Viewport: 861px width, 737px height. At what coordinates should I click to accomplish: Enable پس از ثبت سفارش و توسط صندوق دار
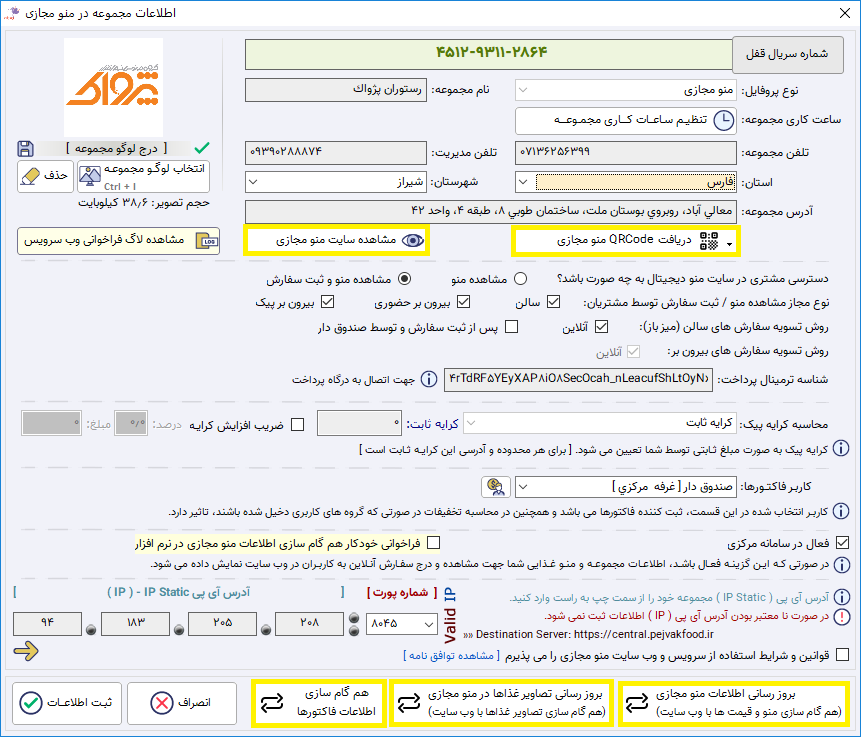click(x=511, y=327)
